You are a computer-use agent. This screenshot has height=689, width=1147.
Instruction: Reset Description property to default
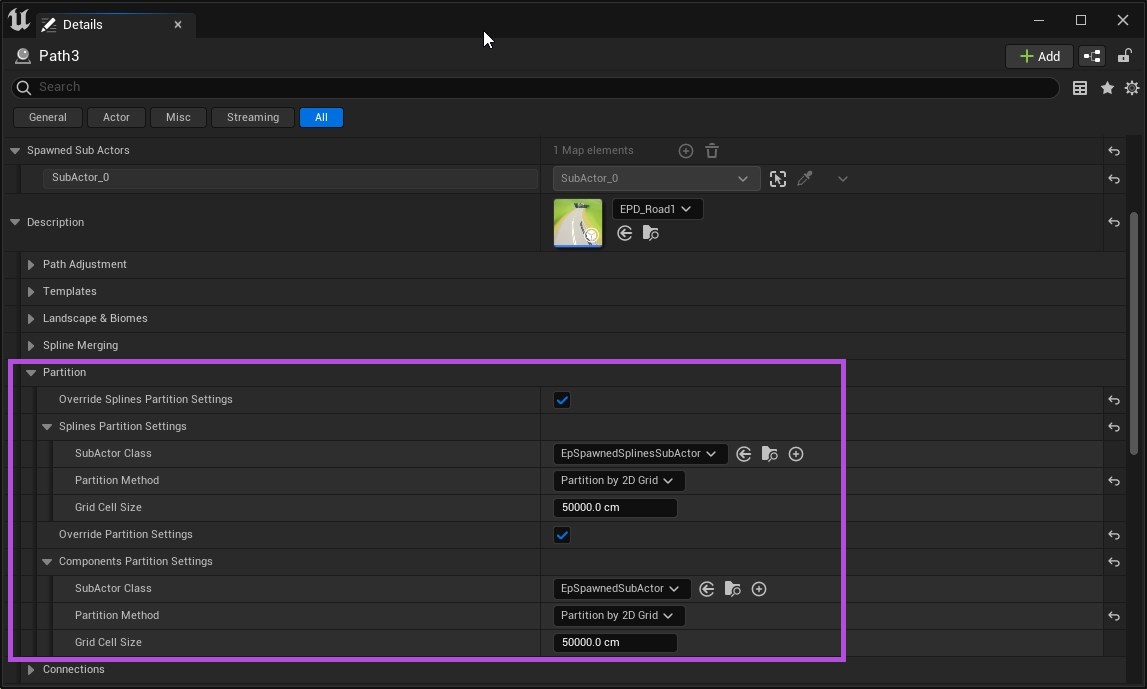tap(1114, 223)
